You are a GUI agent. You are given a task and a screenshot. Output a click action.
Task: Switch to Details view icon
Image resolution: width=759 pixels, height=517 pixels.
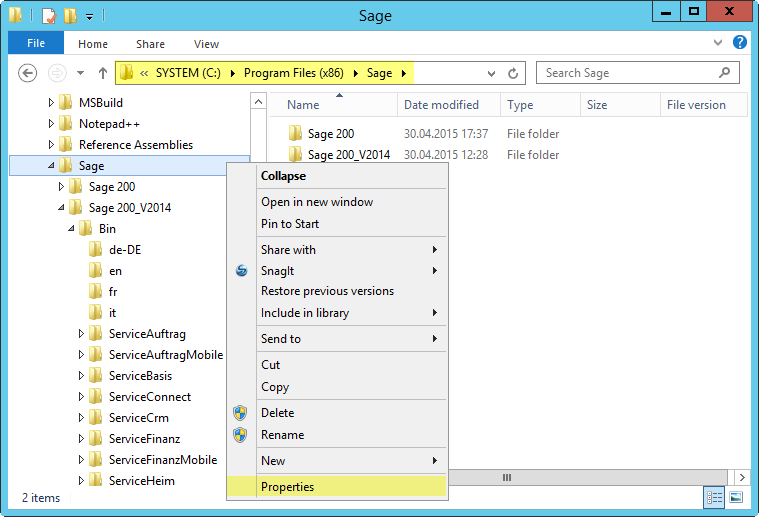(714, 498)
